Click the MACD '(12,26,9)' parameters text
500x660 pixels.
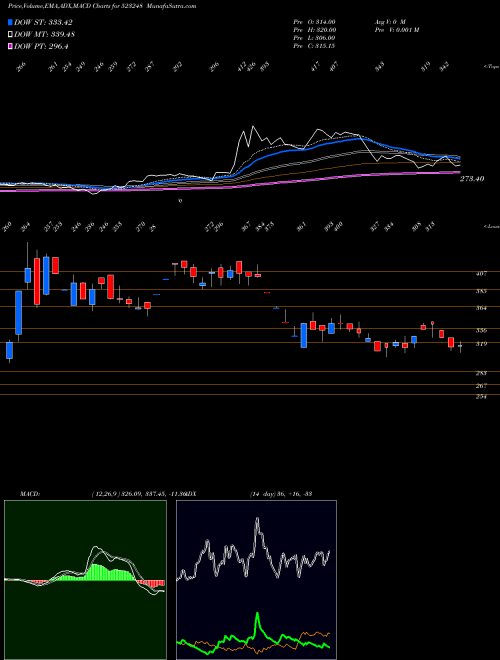pyautogui.click(x=105, y=494)
